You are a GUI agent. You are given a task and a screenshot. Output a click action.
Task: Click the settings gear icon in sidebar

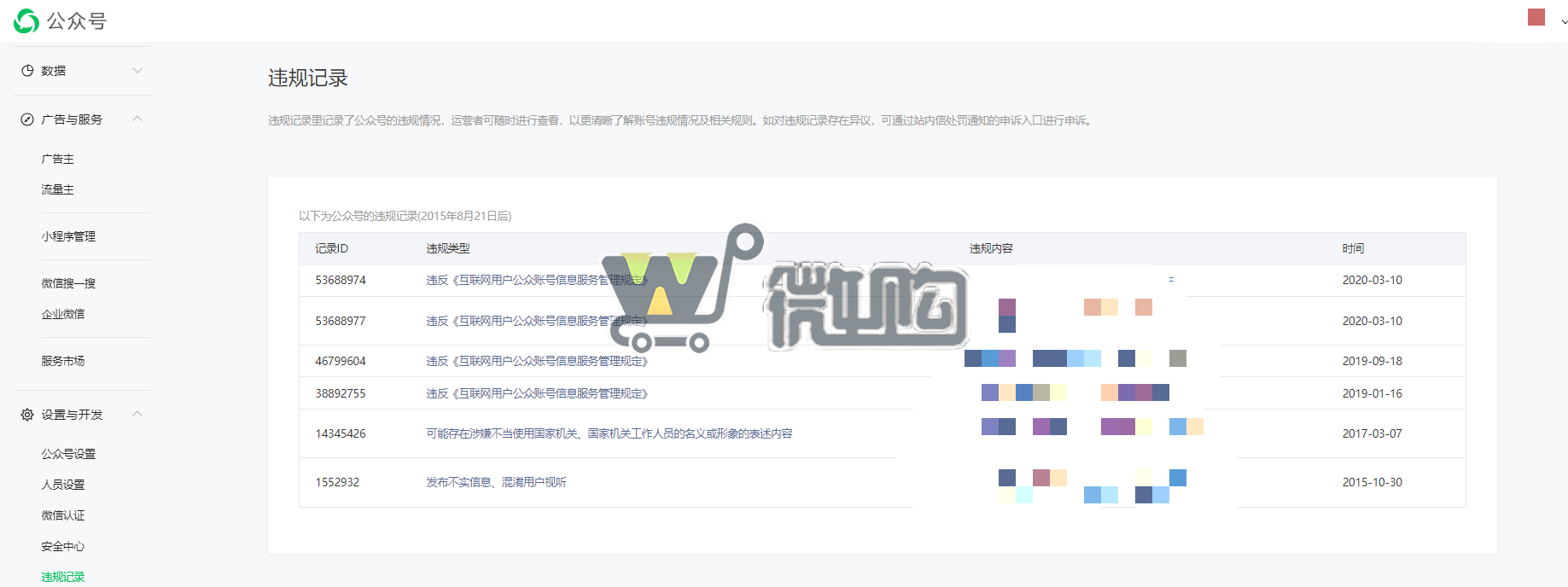click(27, 415)
